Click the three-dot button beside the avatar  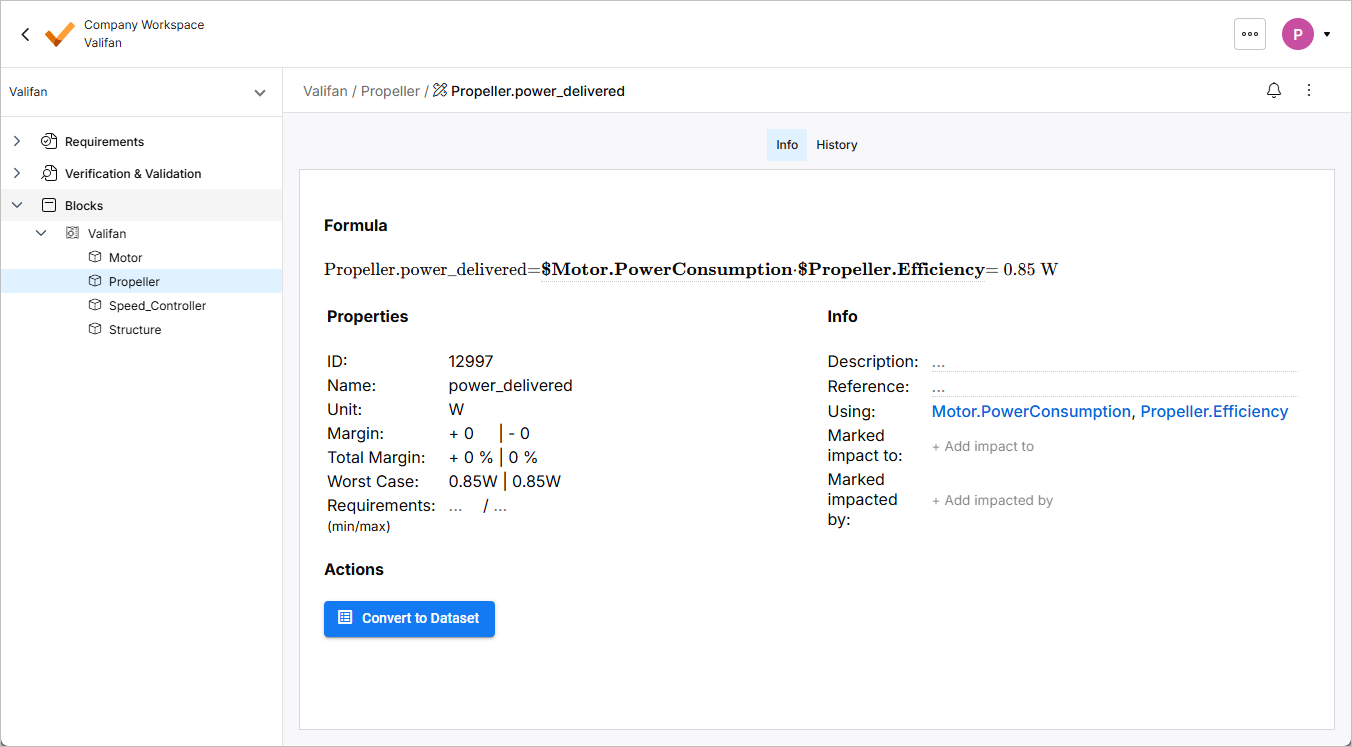click(1250, 34)
